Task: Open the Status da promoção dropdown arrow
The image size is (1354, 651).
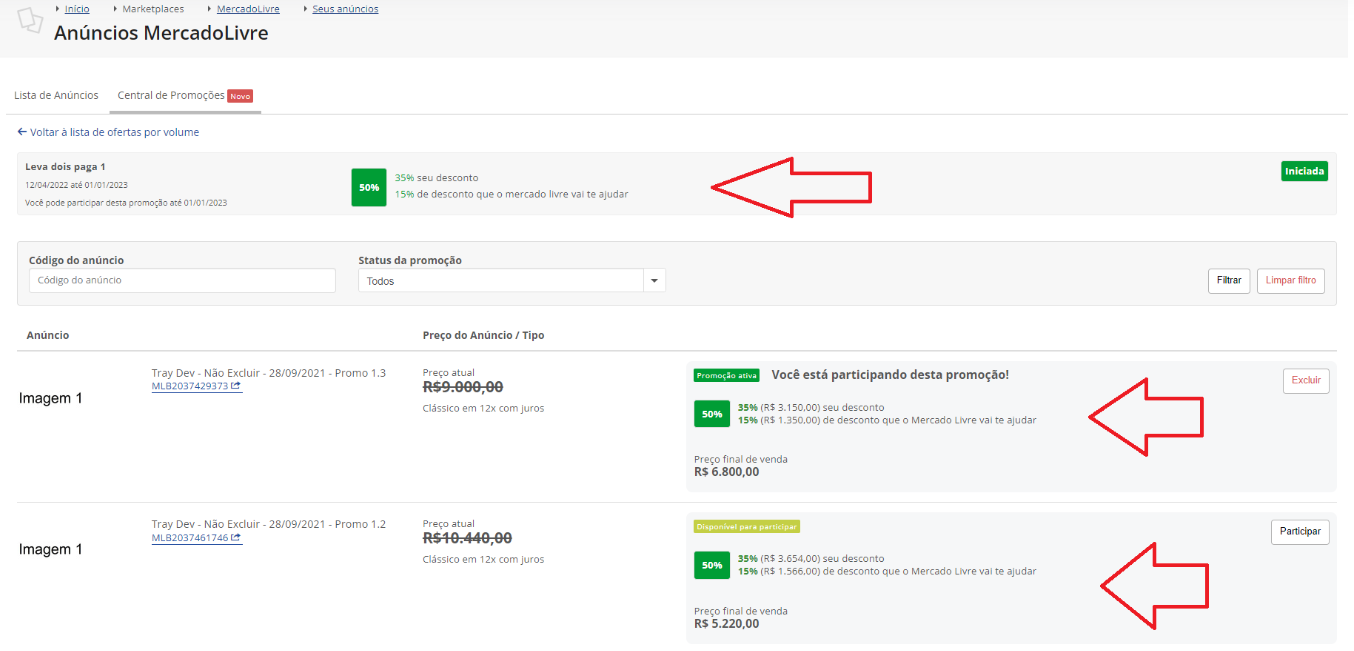Action: 654,281
